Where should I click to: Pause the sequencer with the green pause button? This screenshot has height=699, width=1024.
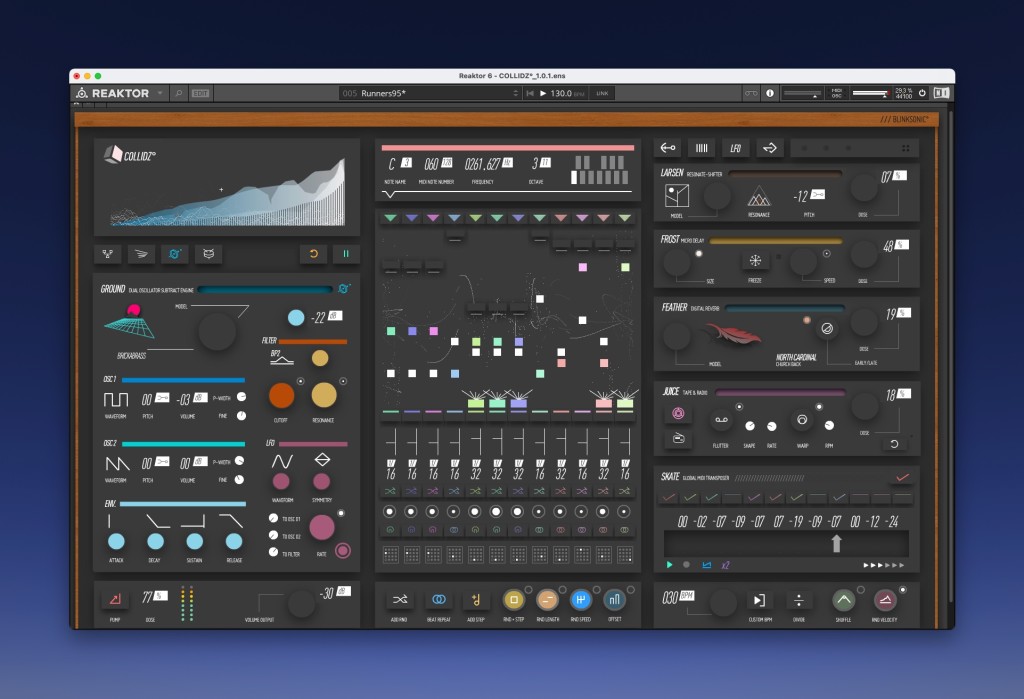click(x=345, y=255)
